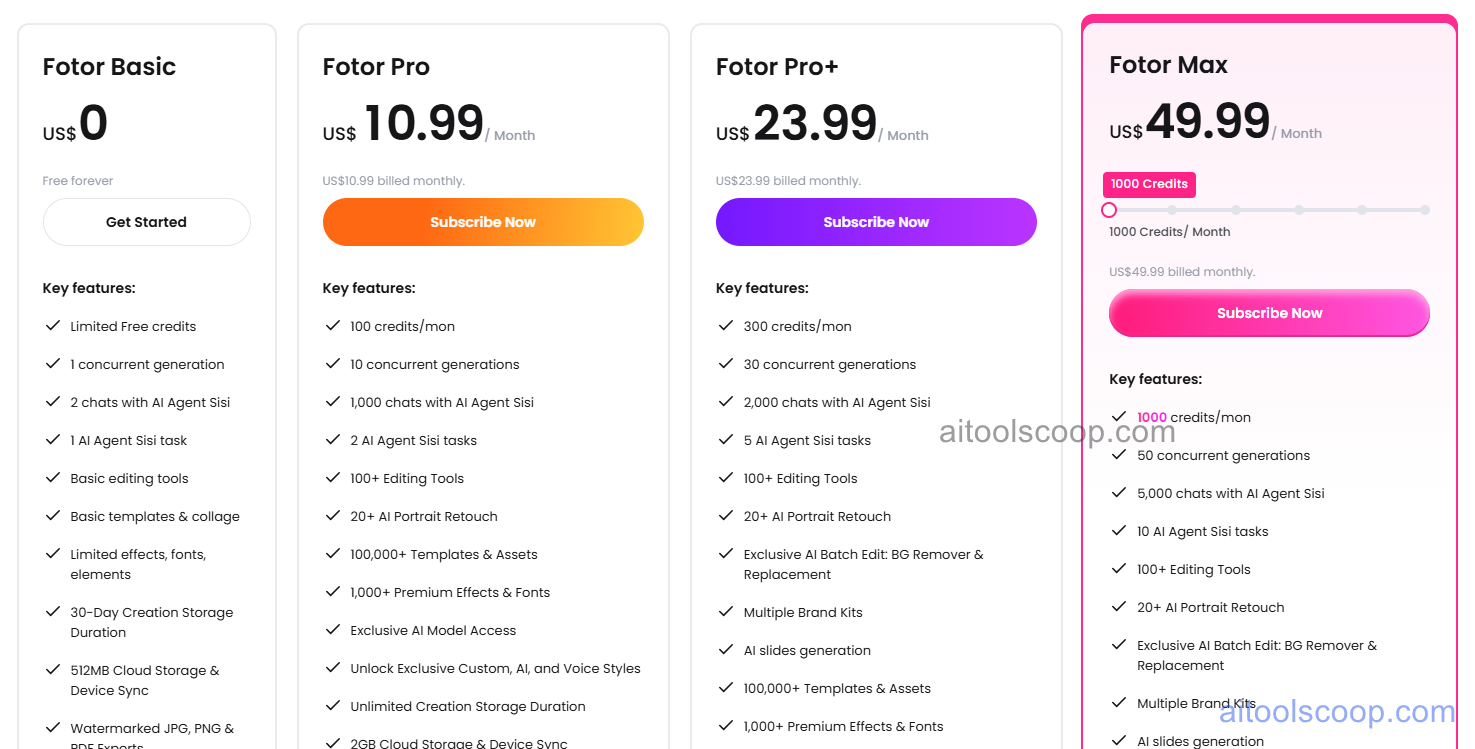Click the checkmark next to "50 concurrent generations"

tap(1120, 455)
